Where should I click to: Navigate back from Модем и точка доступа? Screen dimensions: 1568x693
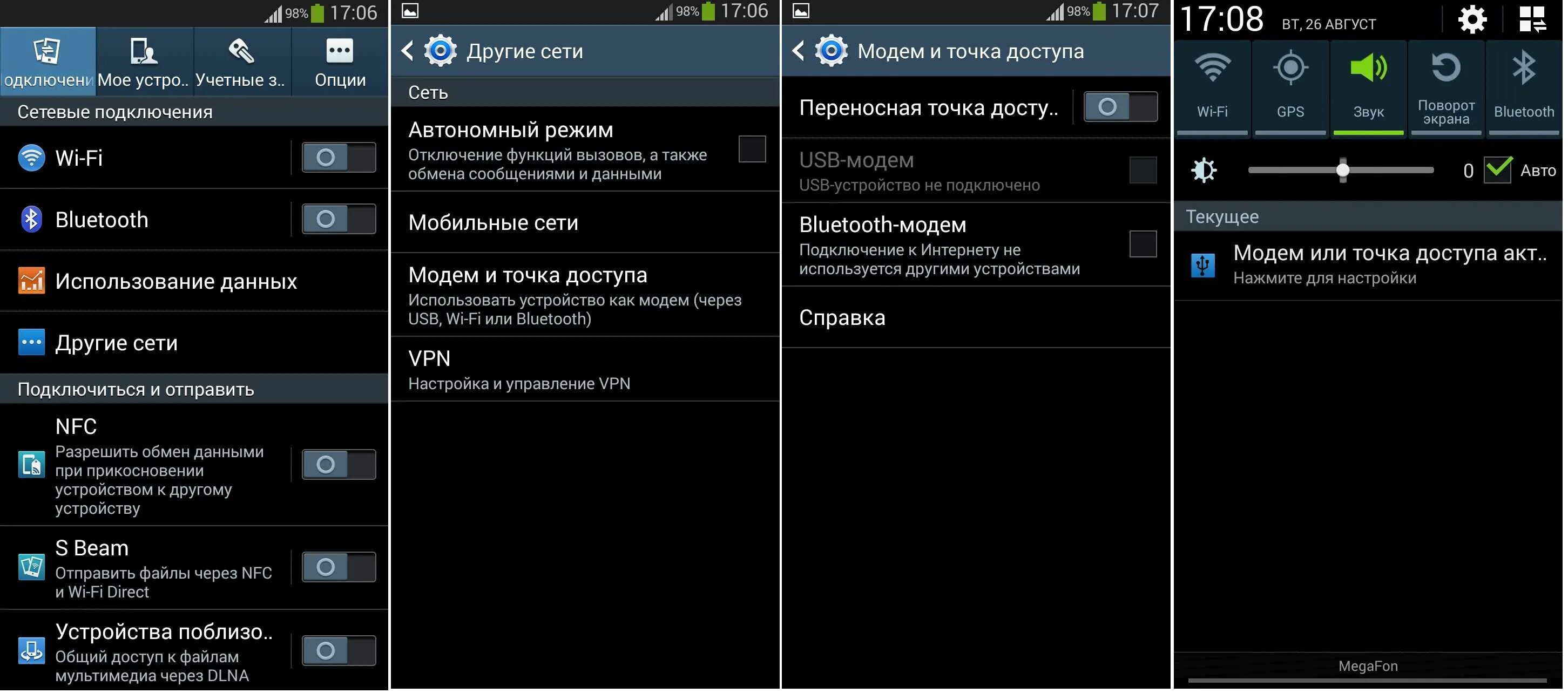pos(799,48)
